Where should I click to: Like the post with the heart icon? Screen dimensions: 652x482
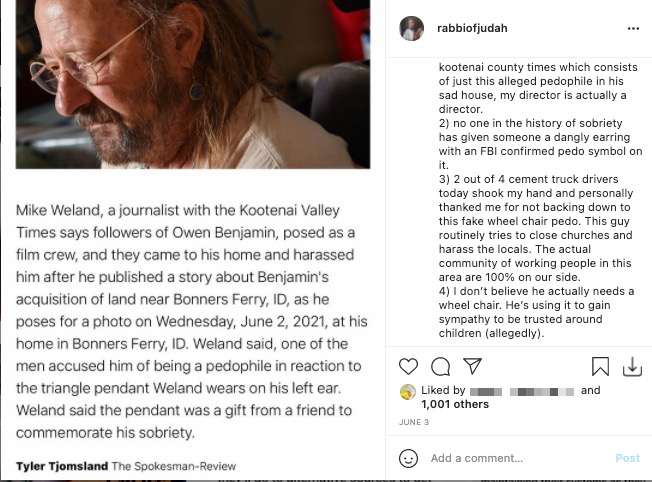tap(408, 366)
